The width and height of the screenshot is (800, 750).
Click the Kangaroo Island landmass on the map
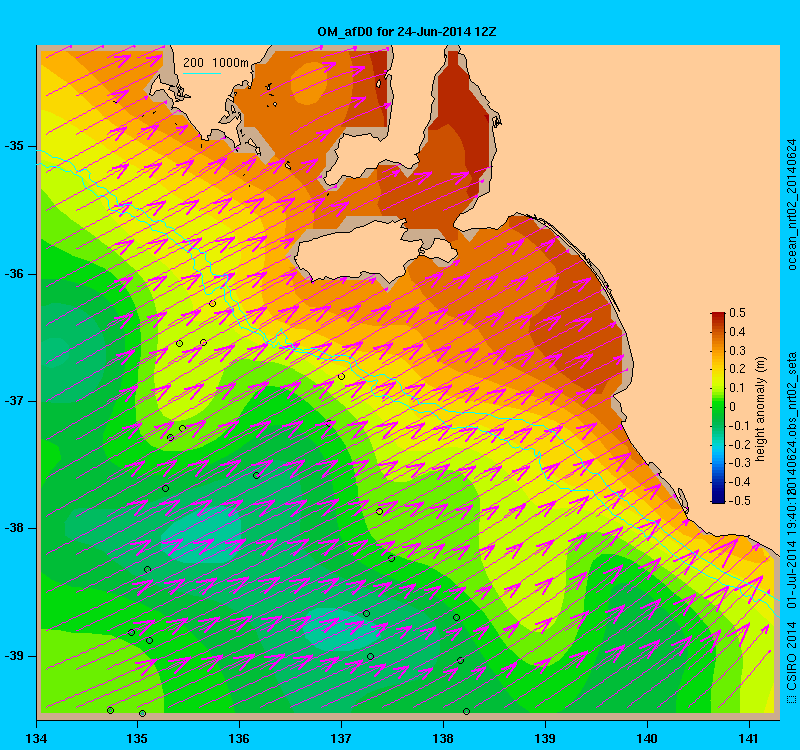tap(372, 253)
